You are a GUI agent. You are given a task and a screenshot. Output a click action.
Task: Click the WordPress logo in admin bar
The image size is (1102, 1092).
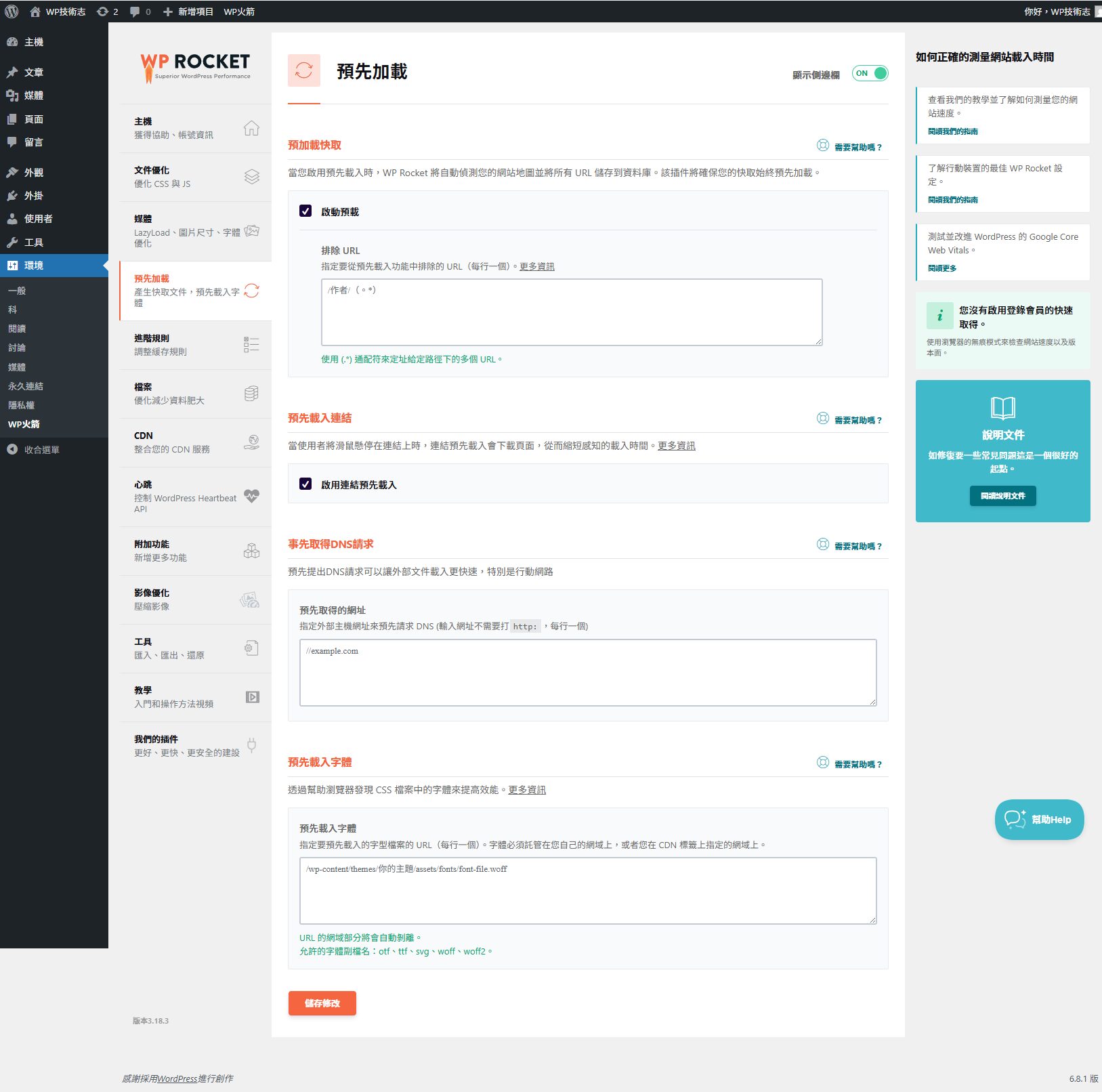click(x=12, y=12)
